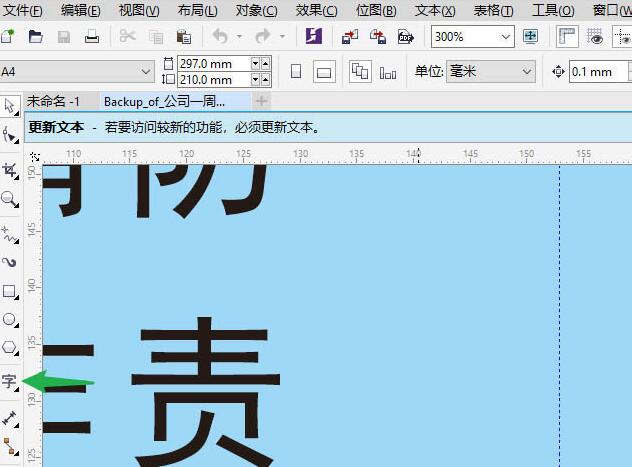Select the 字 Text tool

coord(10,381)
